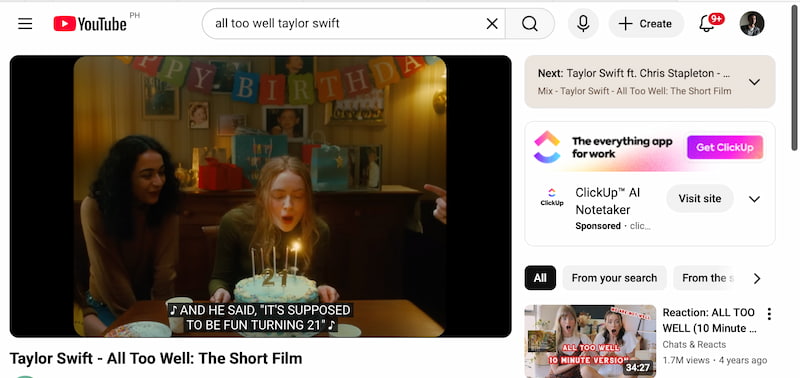Open Reaction video three-dot menu

(769, 314)
